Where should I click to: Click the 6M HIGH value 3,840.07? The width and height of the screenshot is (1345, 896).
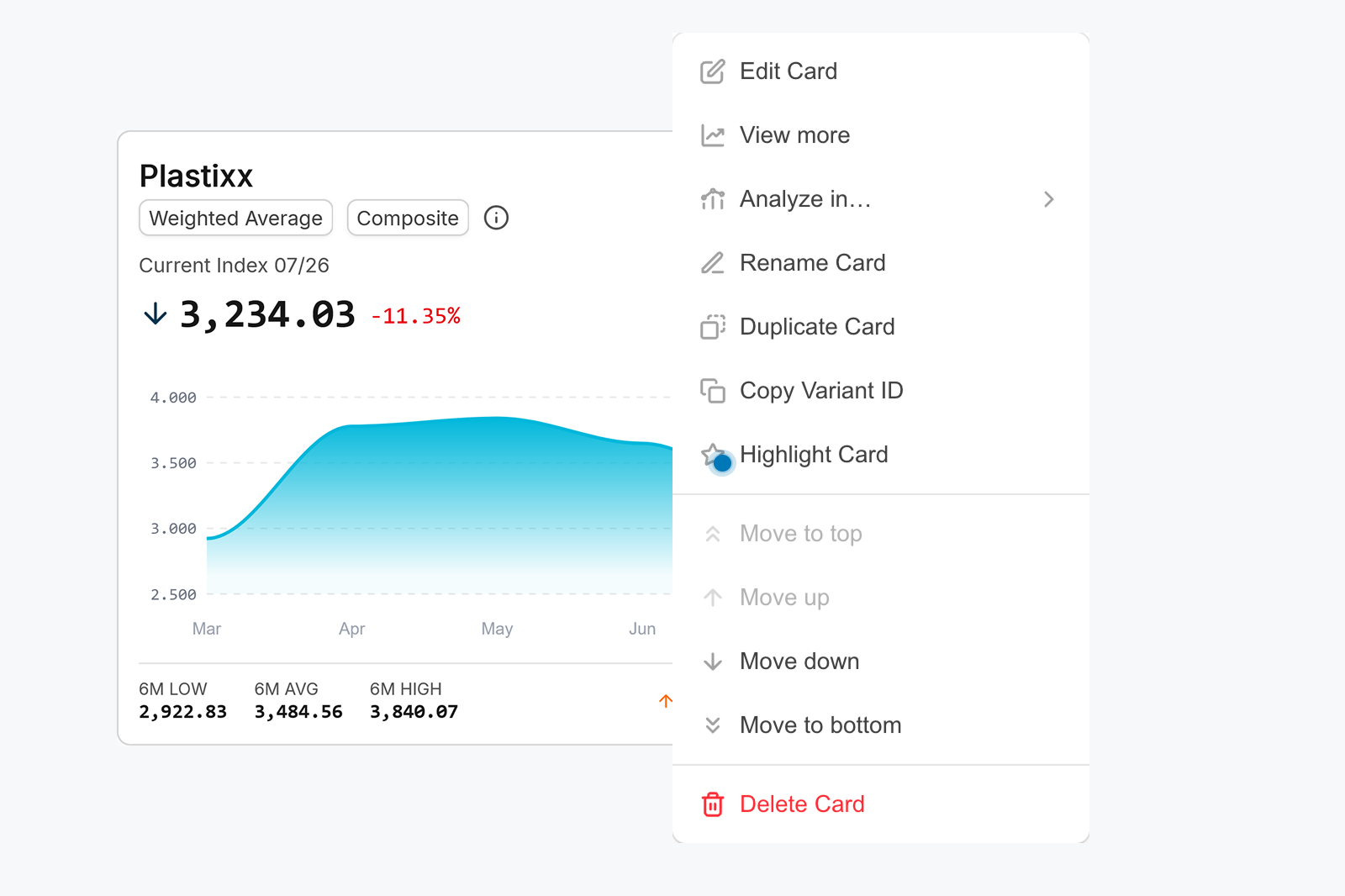point(414,712)
